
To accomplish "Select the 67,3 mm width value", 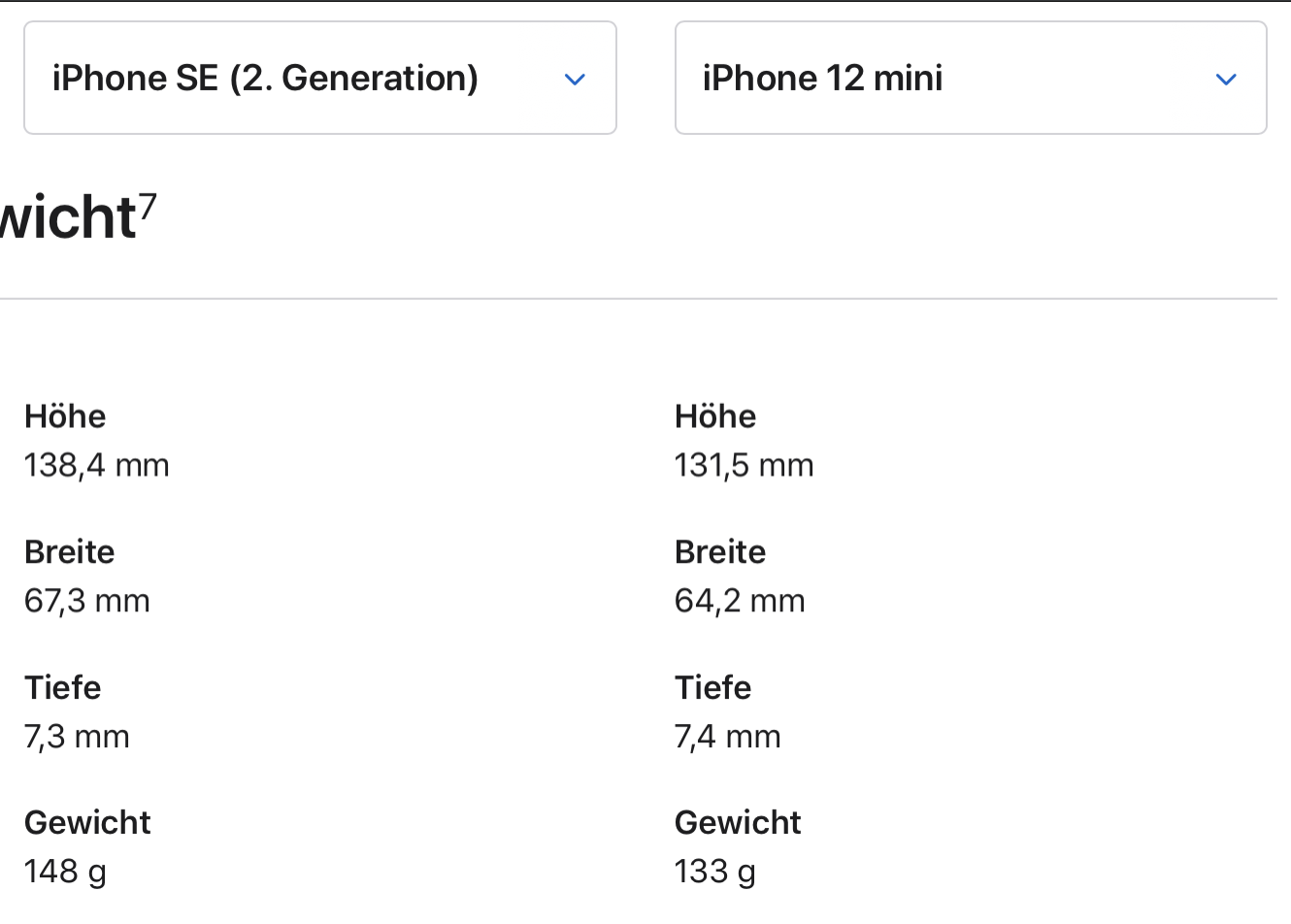I will (87, 602).
